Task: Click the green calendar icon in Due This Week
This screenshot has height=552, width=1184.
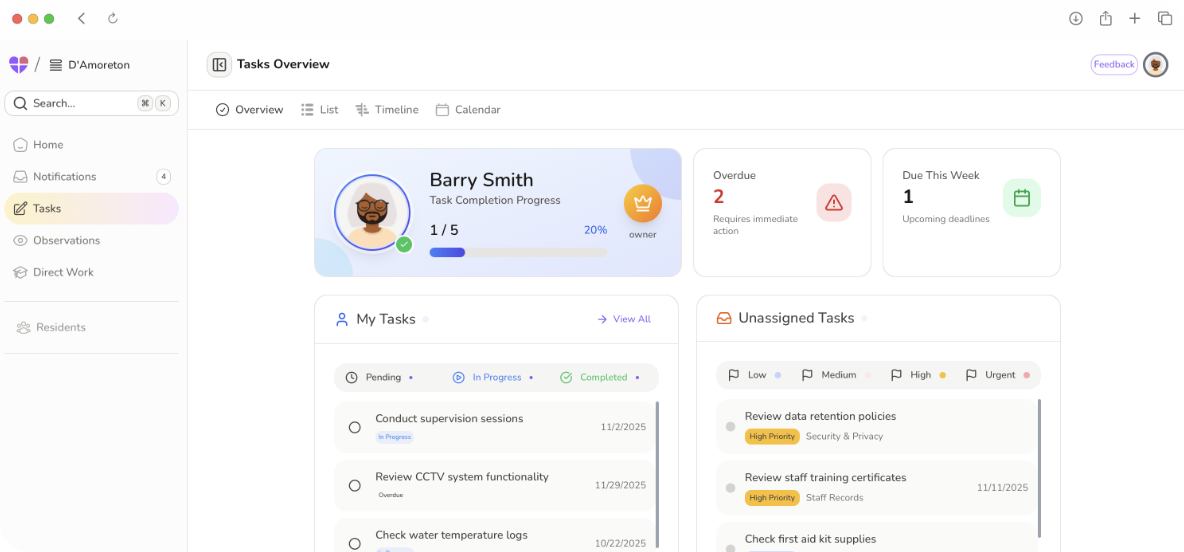Action: pos(1021,198)
